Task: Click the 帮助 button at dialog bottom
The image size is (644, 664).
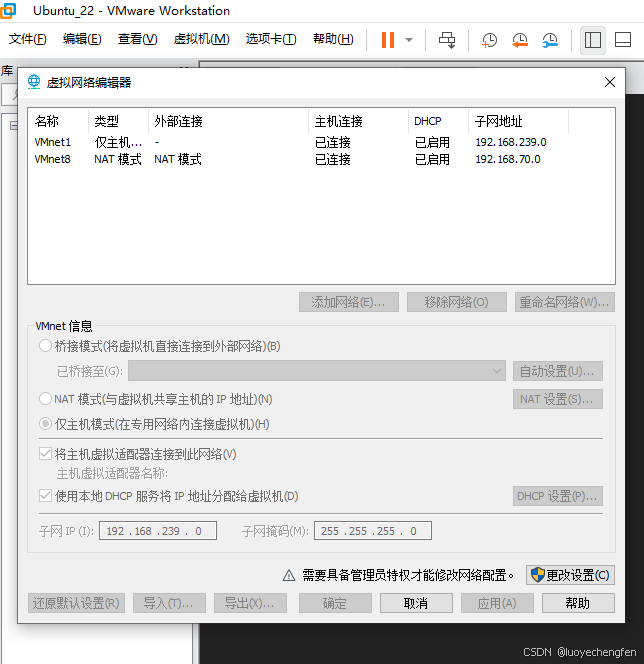Action: click(x=578, y=603)
